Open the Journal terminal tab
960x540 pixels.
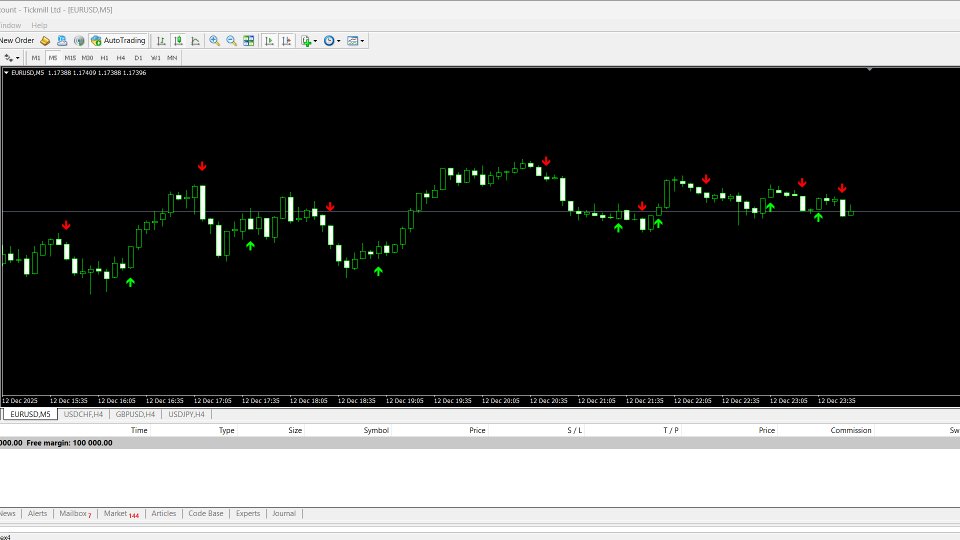click(x=284, y=514)
